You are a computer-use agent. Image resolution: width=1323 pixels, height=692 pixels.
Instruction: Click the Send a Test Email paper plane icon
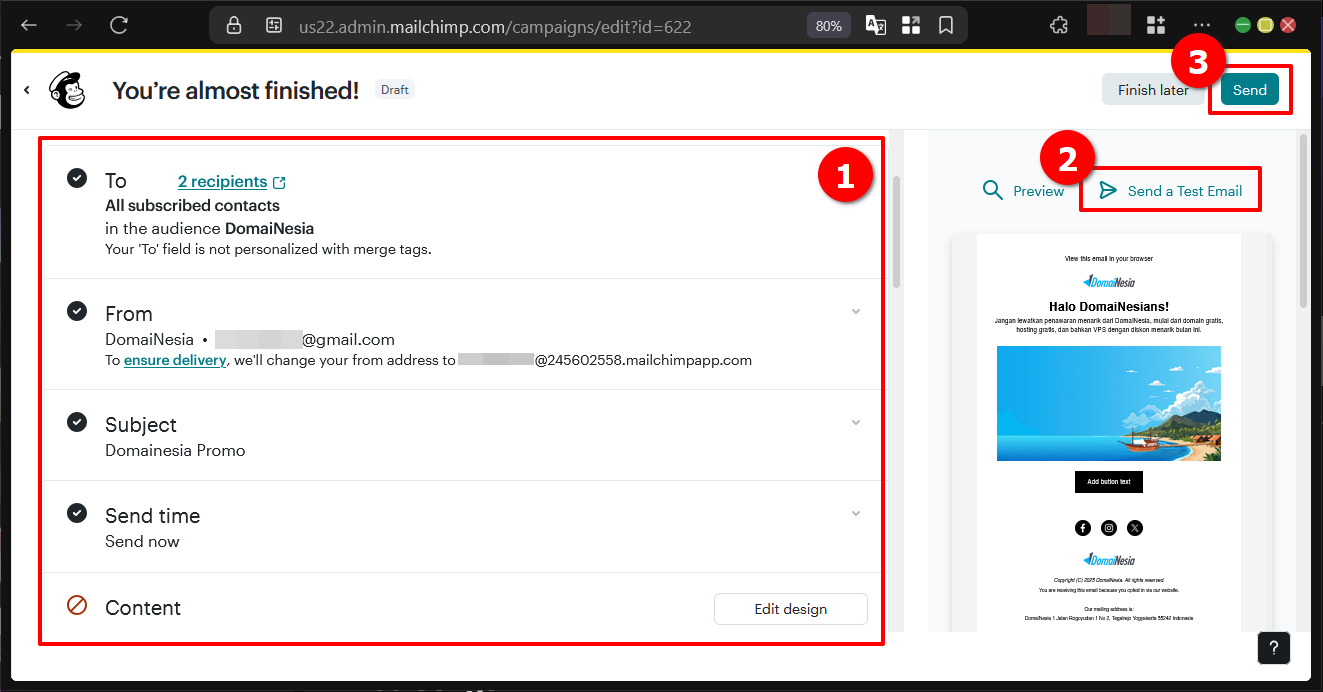(1106, 189)
